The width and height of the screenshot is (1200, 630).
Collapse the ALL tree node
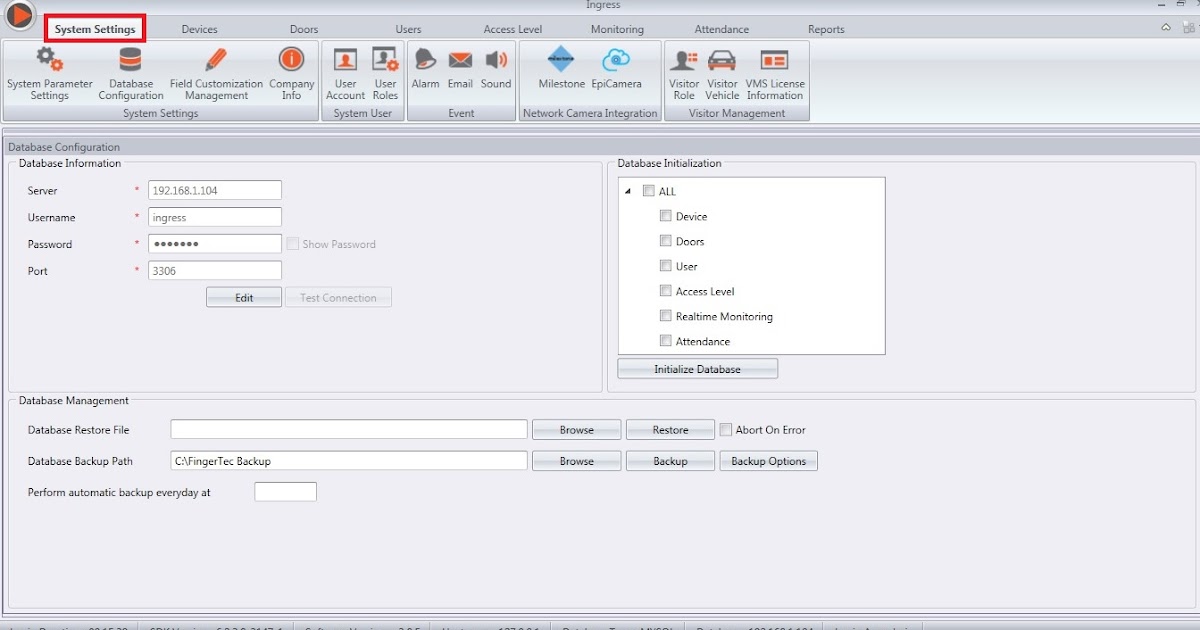(628, 190)
